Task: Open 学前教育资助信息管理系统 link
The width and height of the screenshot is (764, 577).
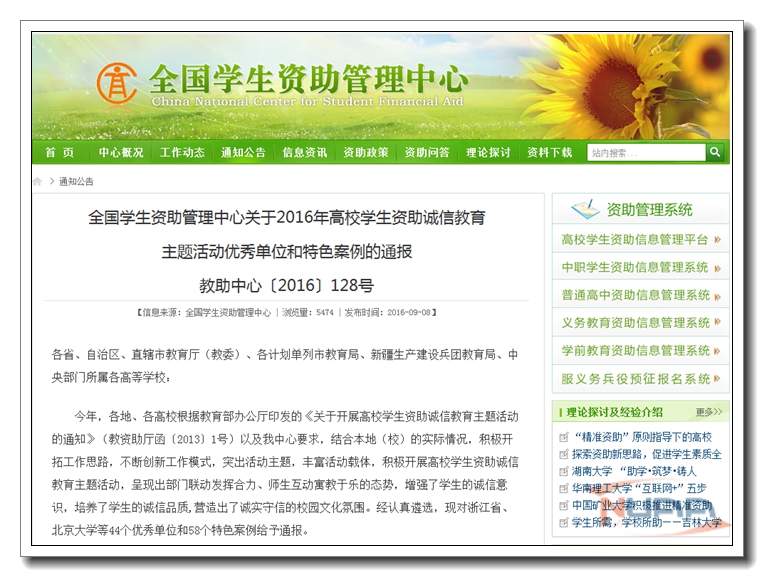Action: (x=635, y=351)
